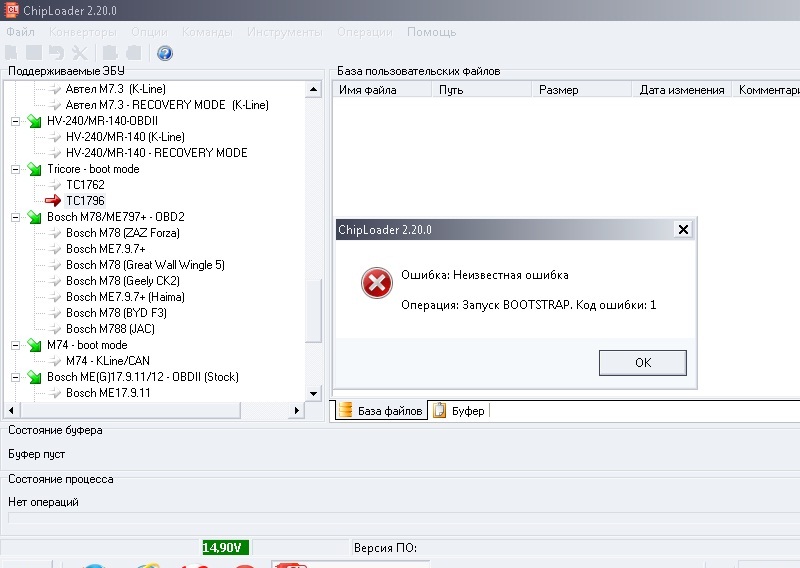
Task: Collapse the M74 - boot mode group
Action: coord(16,345)
